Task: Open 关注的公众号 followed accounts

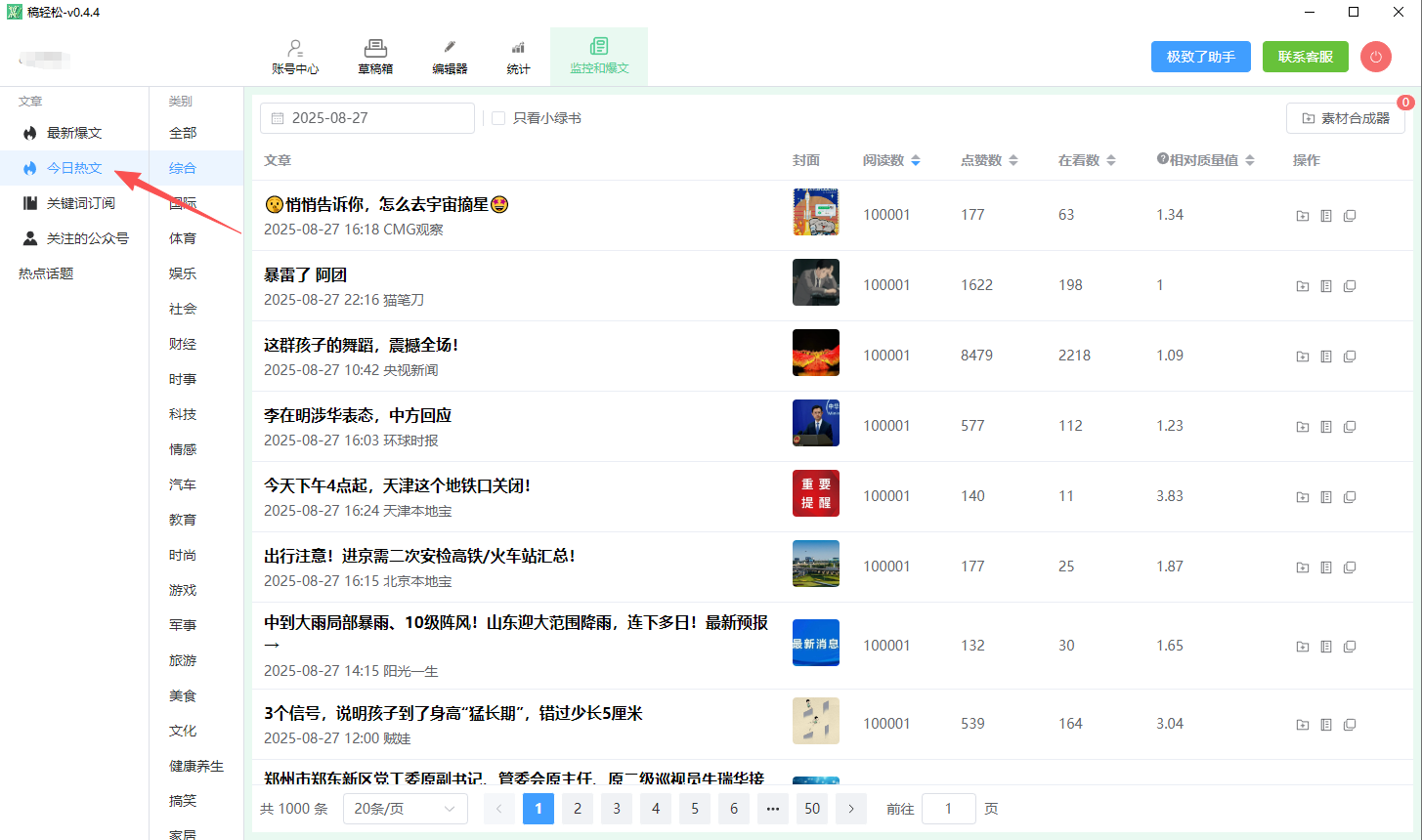Action: click(74, 238)
